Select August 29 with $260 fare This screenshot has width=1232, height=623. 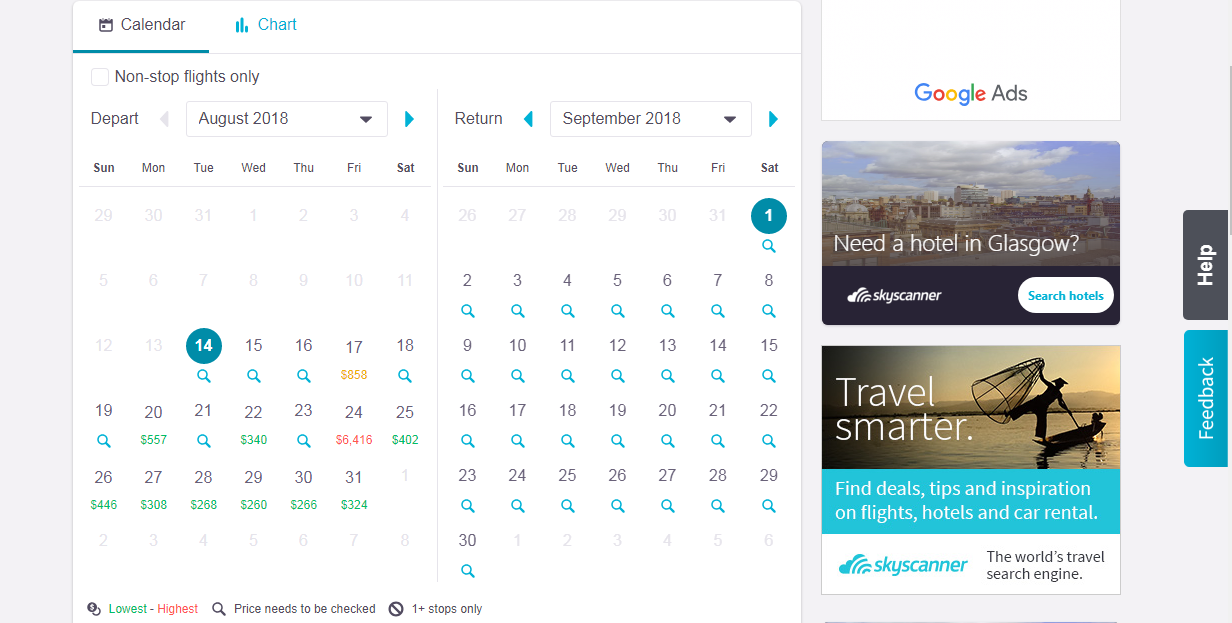254,488
